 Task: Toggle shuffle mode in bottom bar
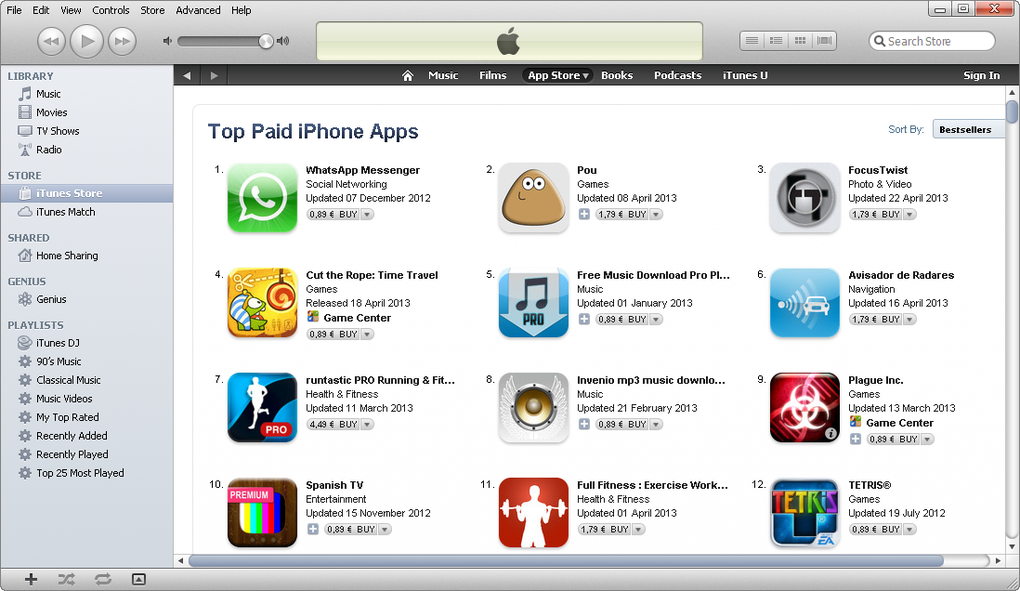[66, 579]
